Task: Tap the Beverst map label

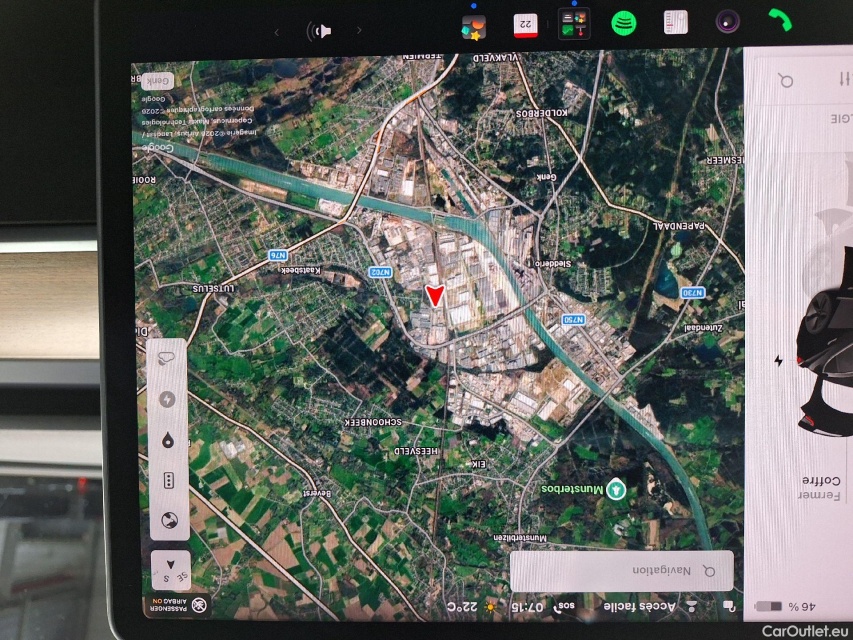Action: (x=316, y=493)
